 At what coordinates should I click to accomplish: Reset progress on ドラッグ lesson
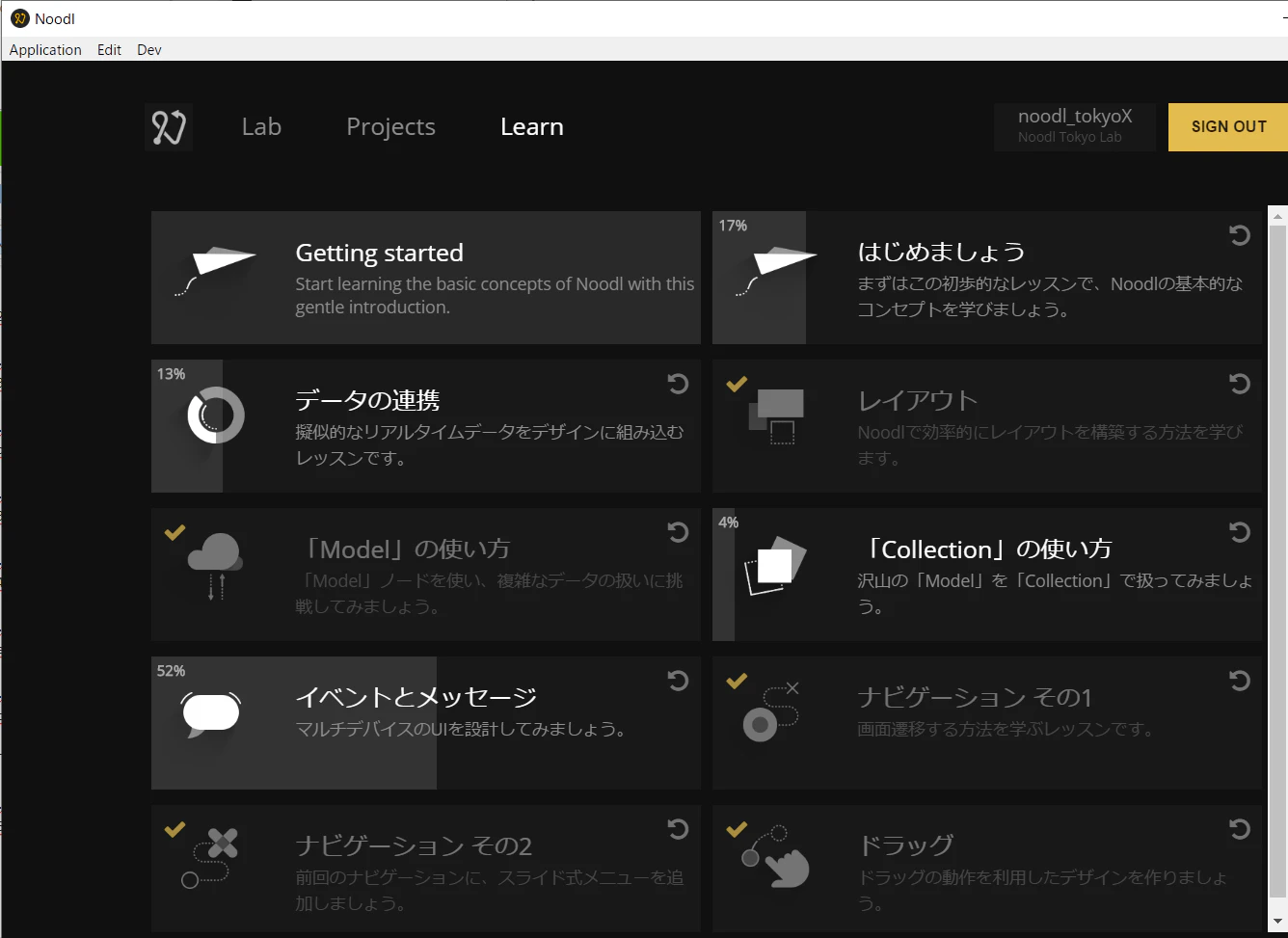[1240, 829]
